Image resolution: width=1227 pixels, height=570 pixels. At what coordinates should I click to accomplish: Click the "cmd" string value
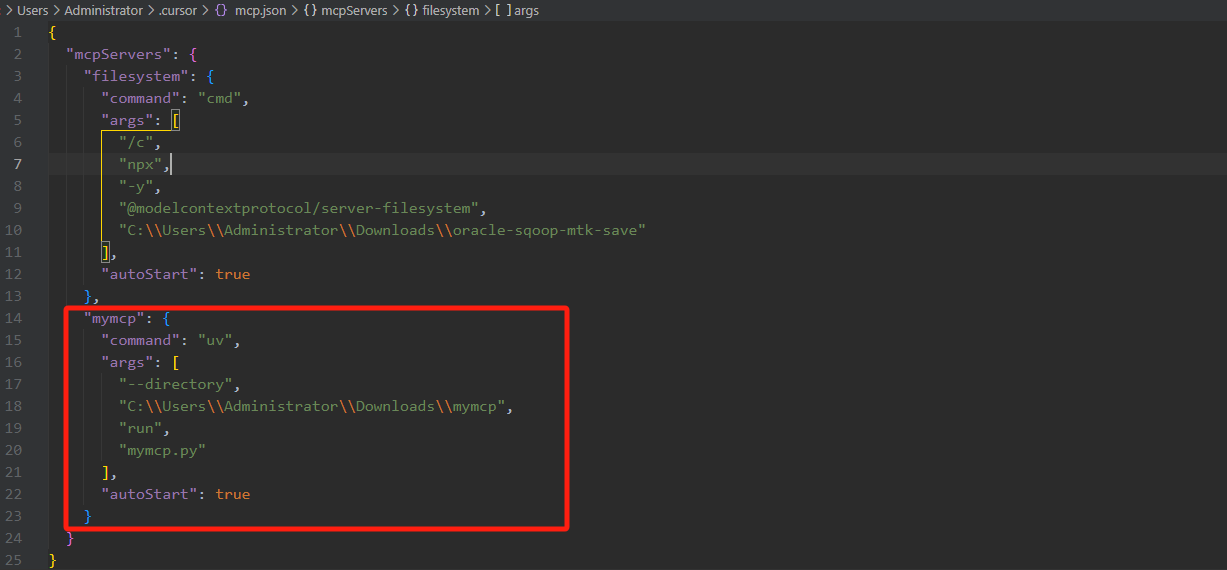[219, 98]
